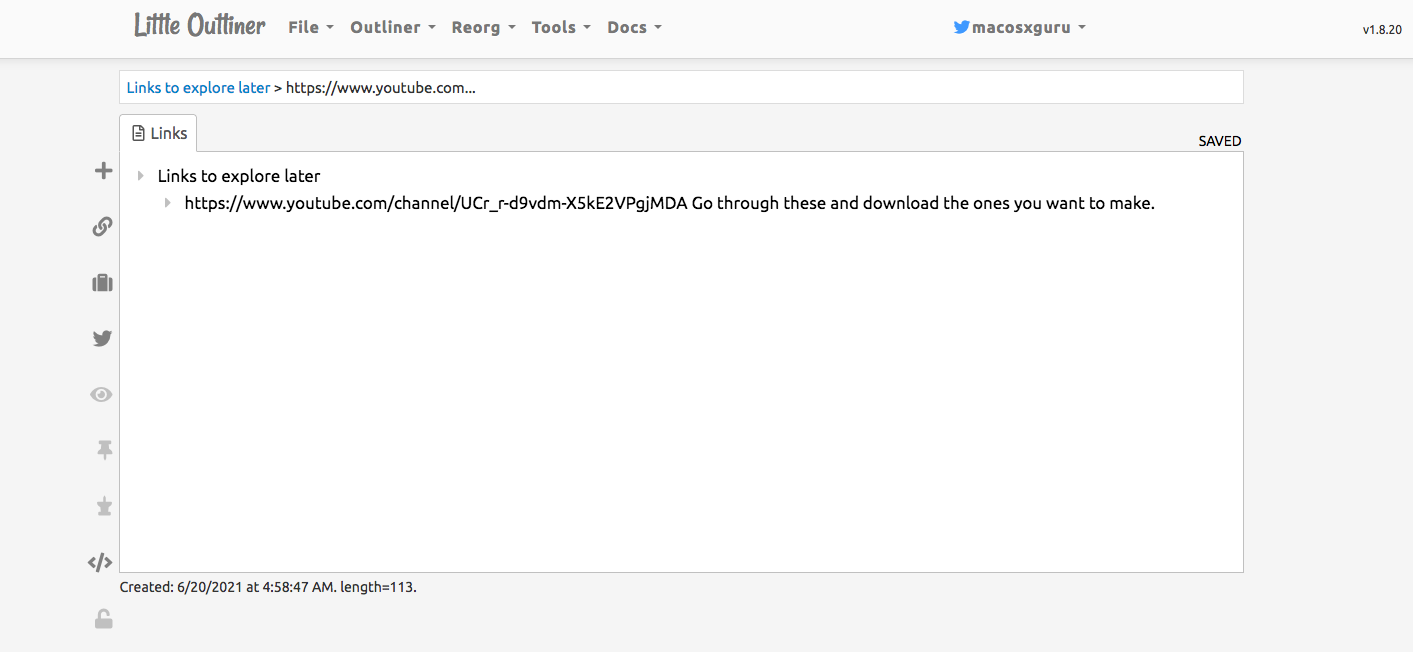1413x652 pixels.
Task: Expand the 'Links to explore later' wedge
Action: coord(141,177)
